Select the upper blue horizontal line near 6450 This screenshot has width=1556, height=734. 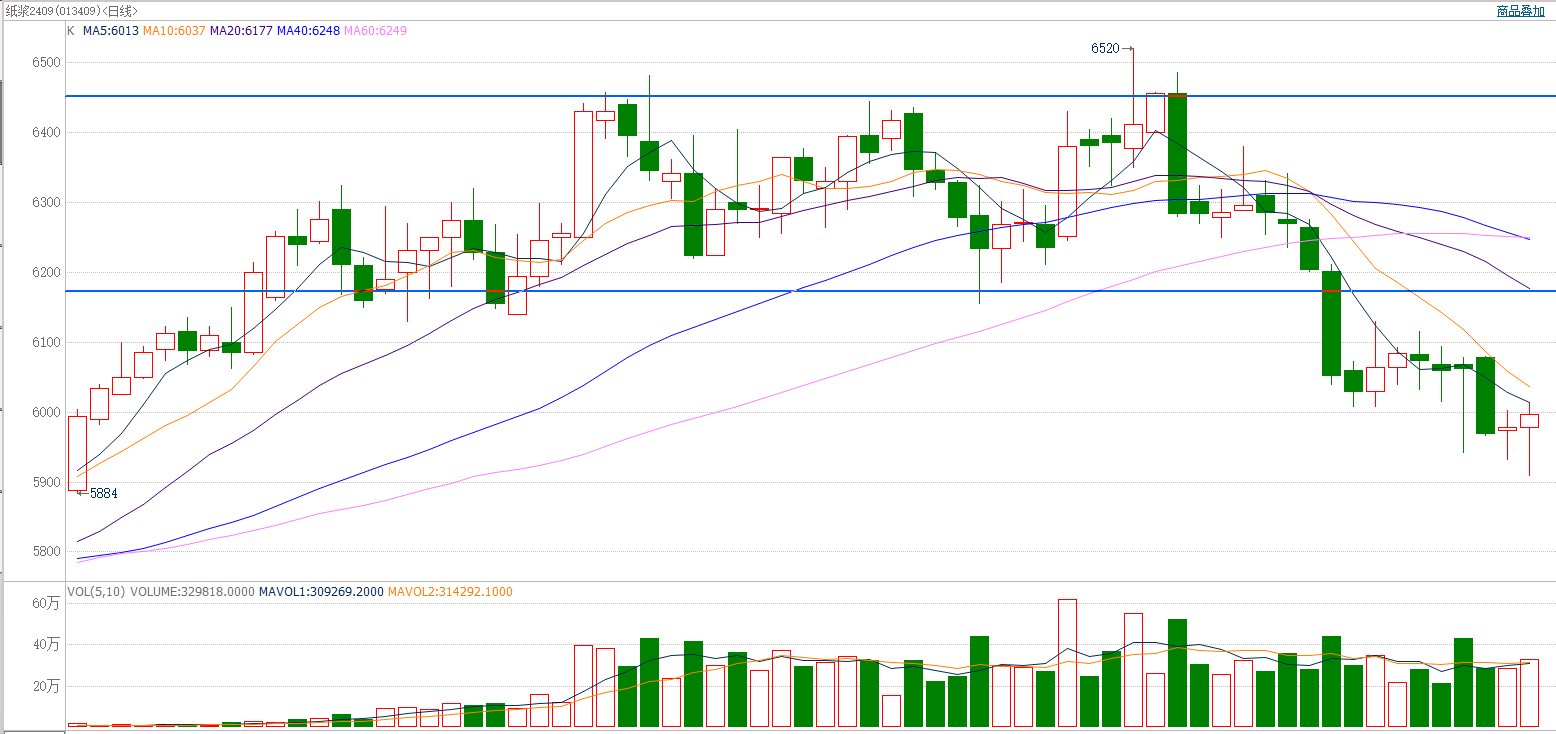[x=800, y=96]
